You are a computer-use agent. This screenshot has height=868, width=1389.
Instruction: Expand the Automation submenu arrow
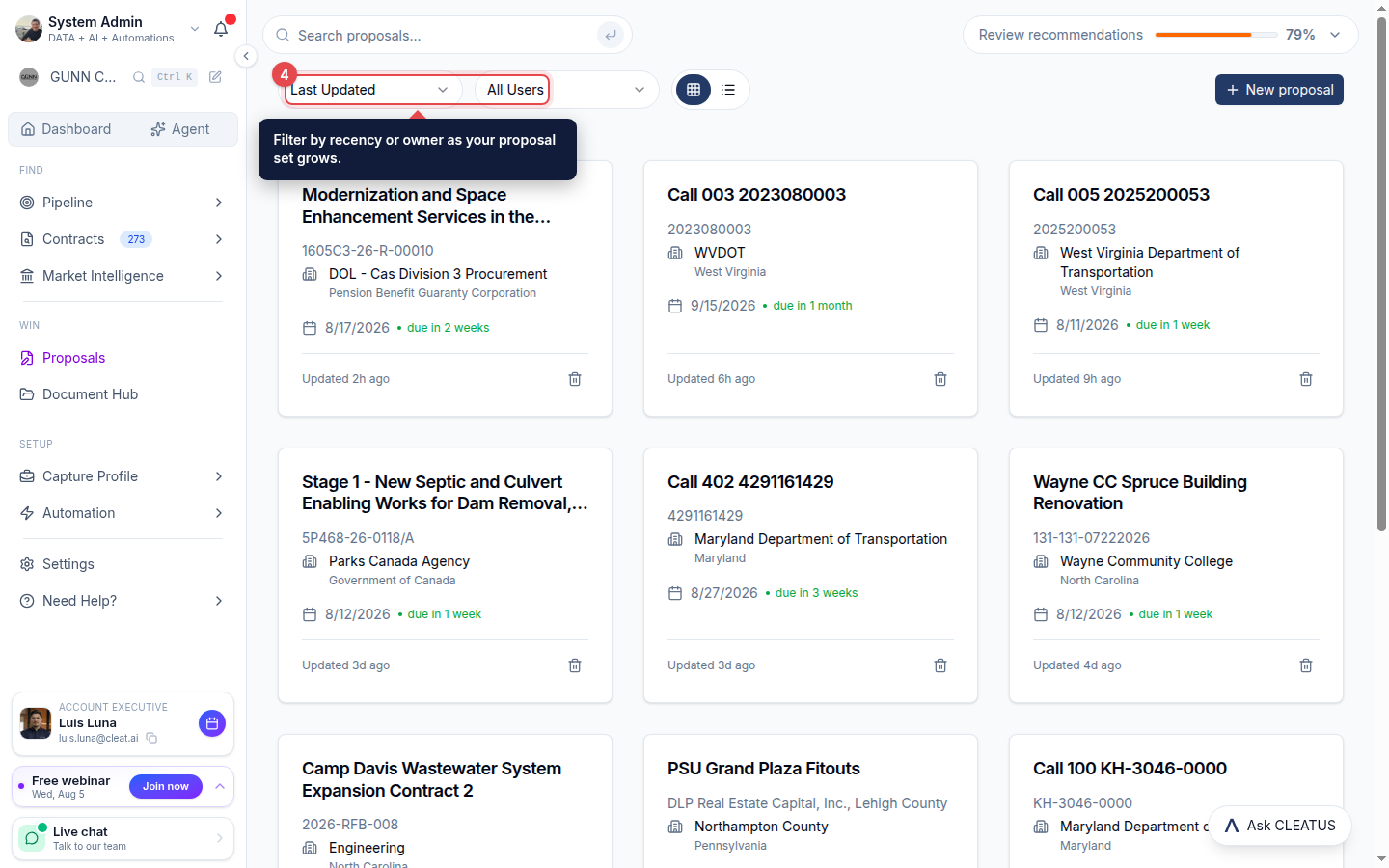219,513
